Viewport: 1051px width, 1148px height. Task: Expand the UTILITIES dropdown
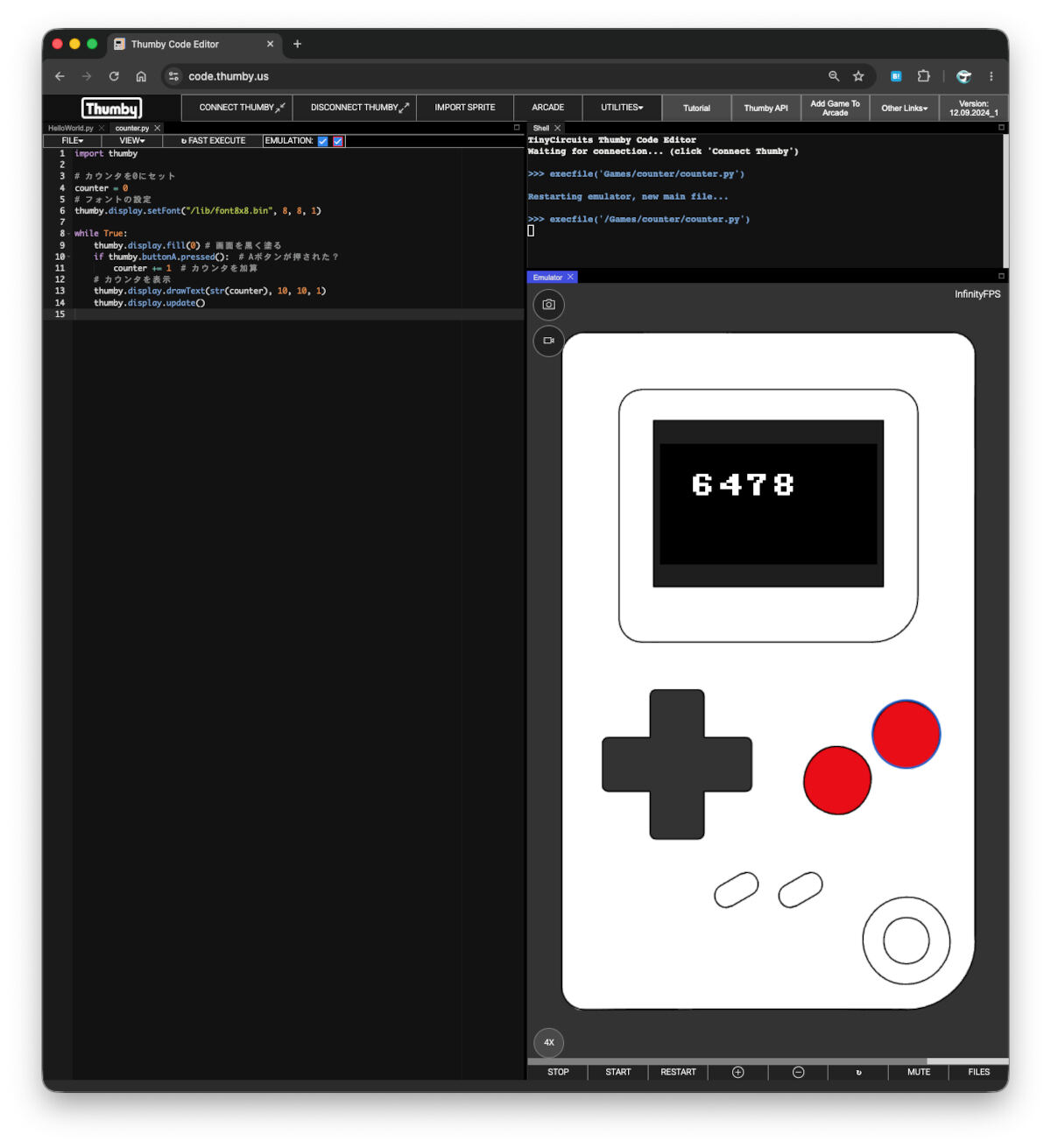coord(622,108)
